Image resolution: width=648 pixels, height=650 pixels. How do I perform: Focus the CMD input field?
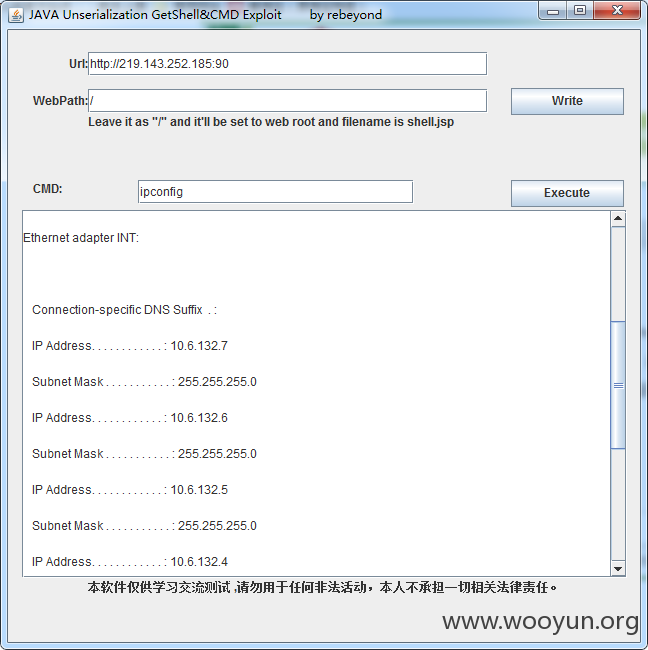pyautogui.click(x=275, y=192)
